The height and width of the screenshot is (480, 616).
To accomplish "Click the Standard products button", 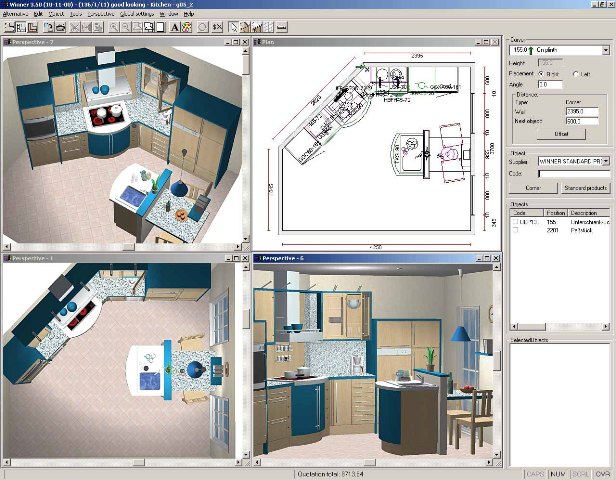I will 585,188.
